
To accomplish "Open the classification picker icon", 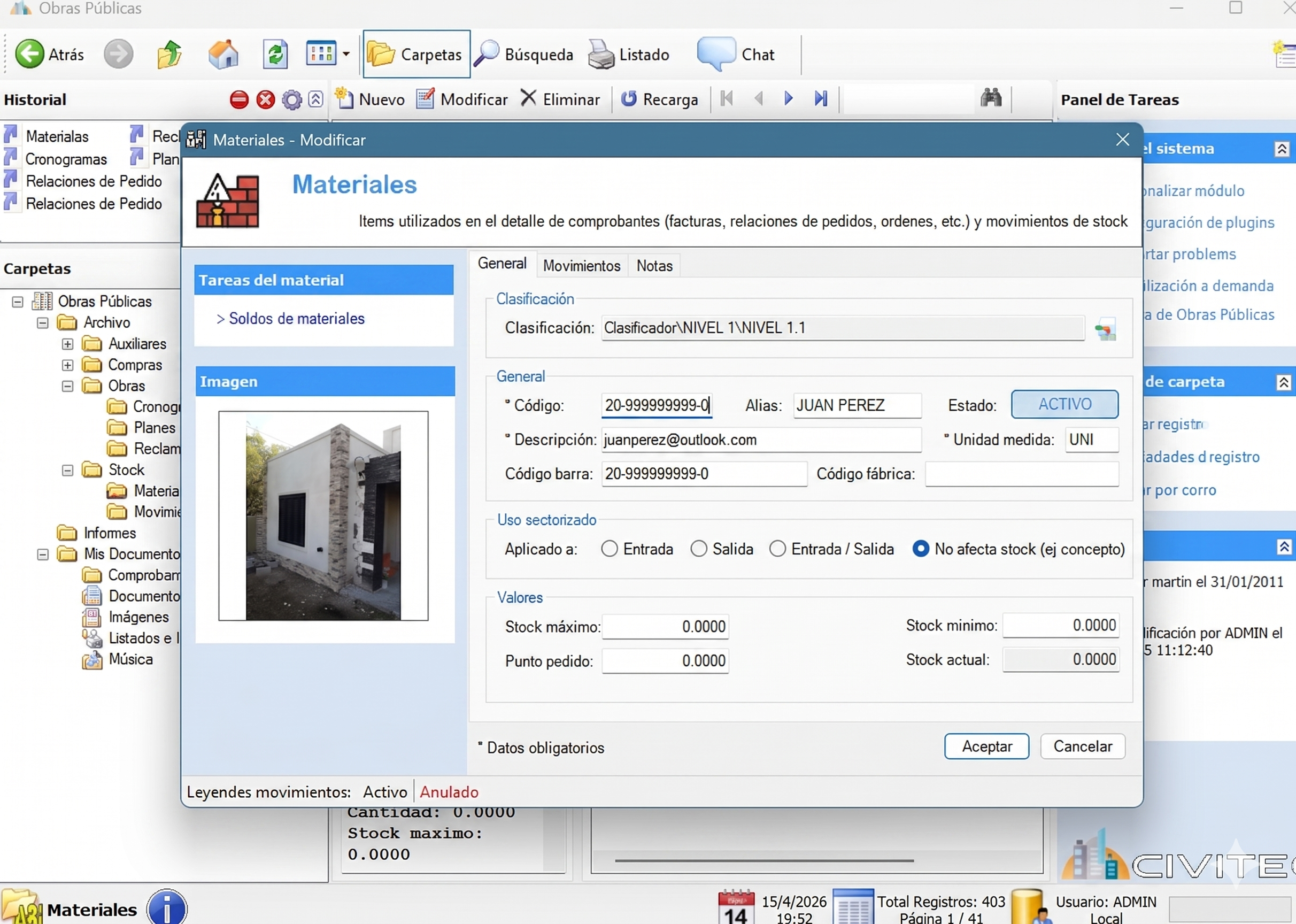I will (1106, 329).
